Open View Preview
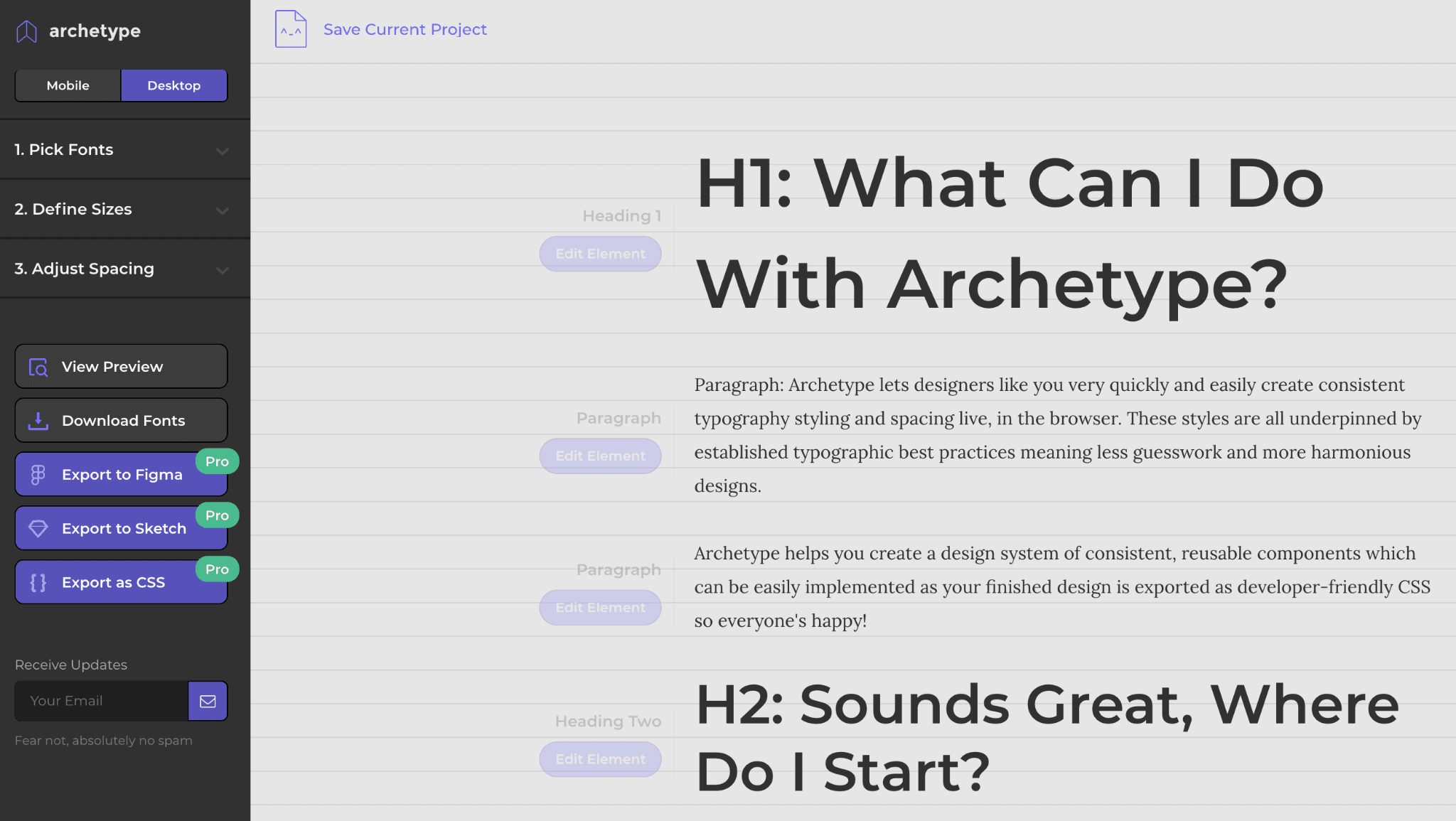 pos(122,367)
